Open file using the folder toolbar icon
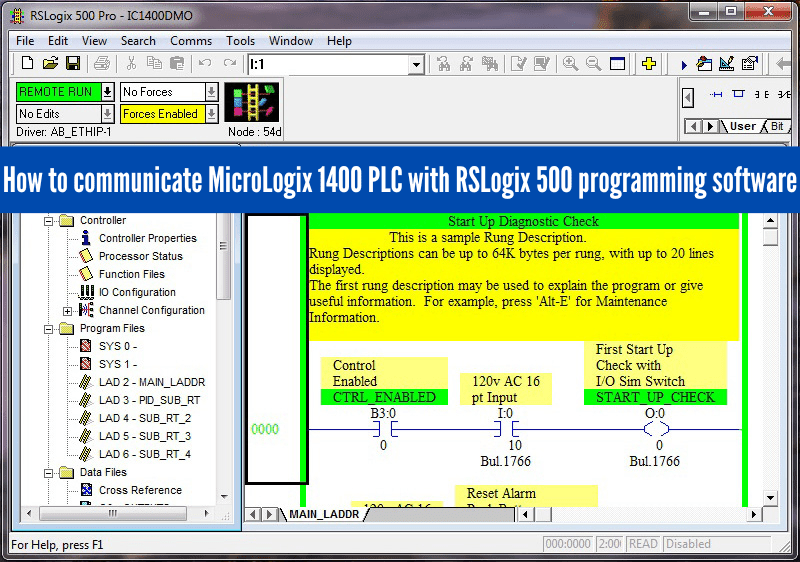800x562 pixels. (x=50, y=64)
